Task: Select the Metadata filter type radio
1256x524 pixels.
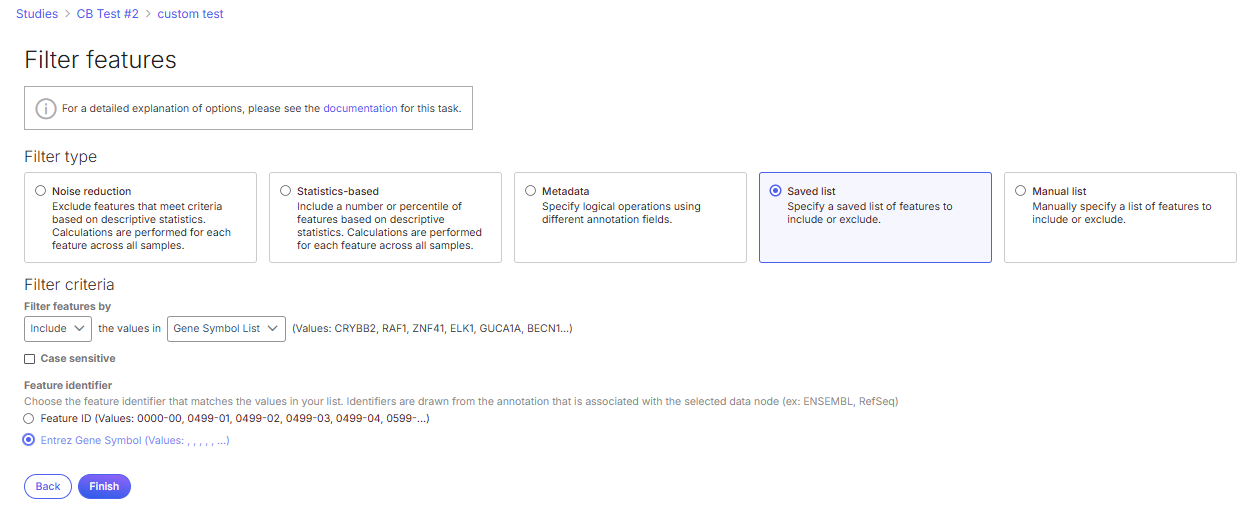Action: (x=530, y=190)
